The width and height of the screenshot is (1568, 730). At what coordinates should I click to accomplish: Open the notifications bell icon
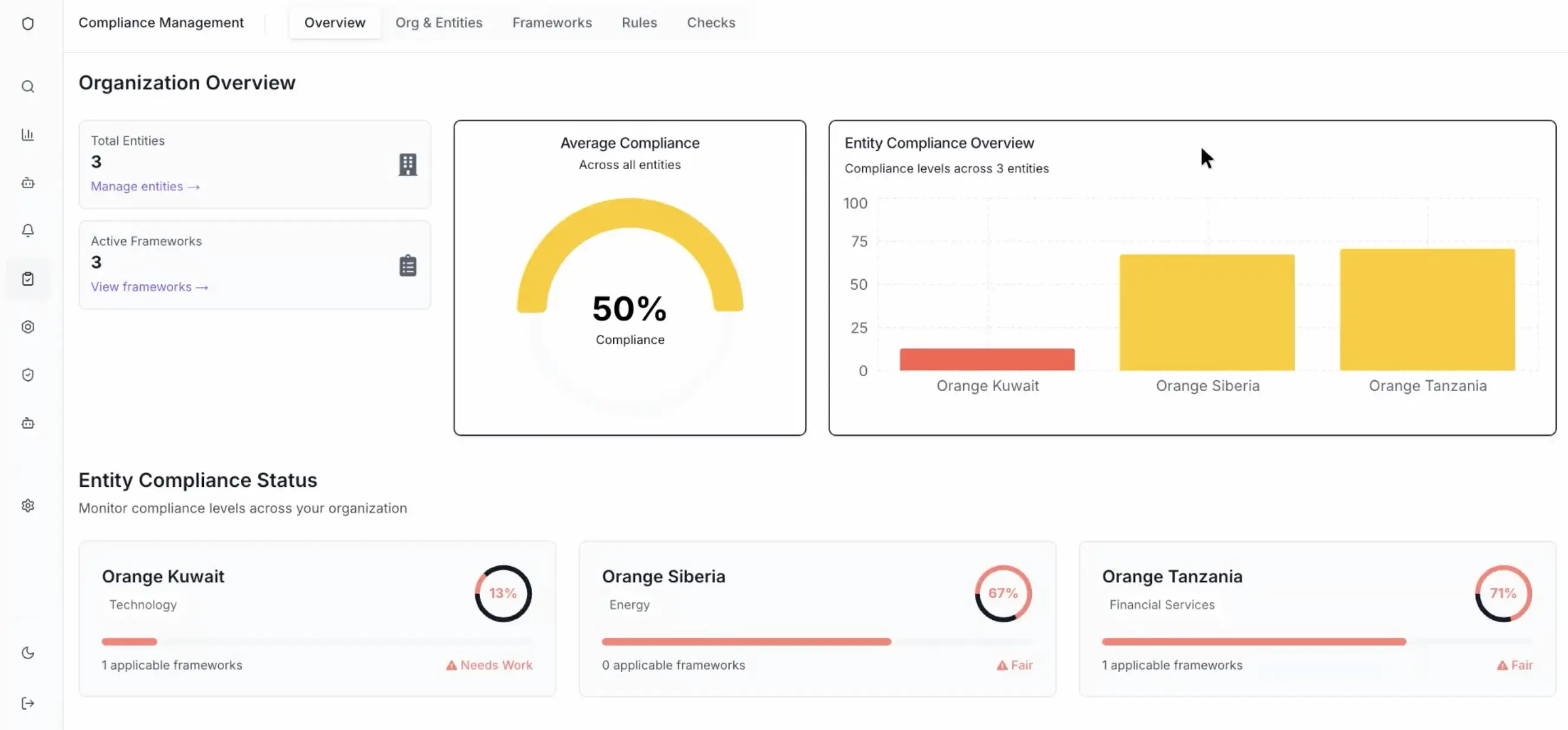(27, 230)
